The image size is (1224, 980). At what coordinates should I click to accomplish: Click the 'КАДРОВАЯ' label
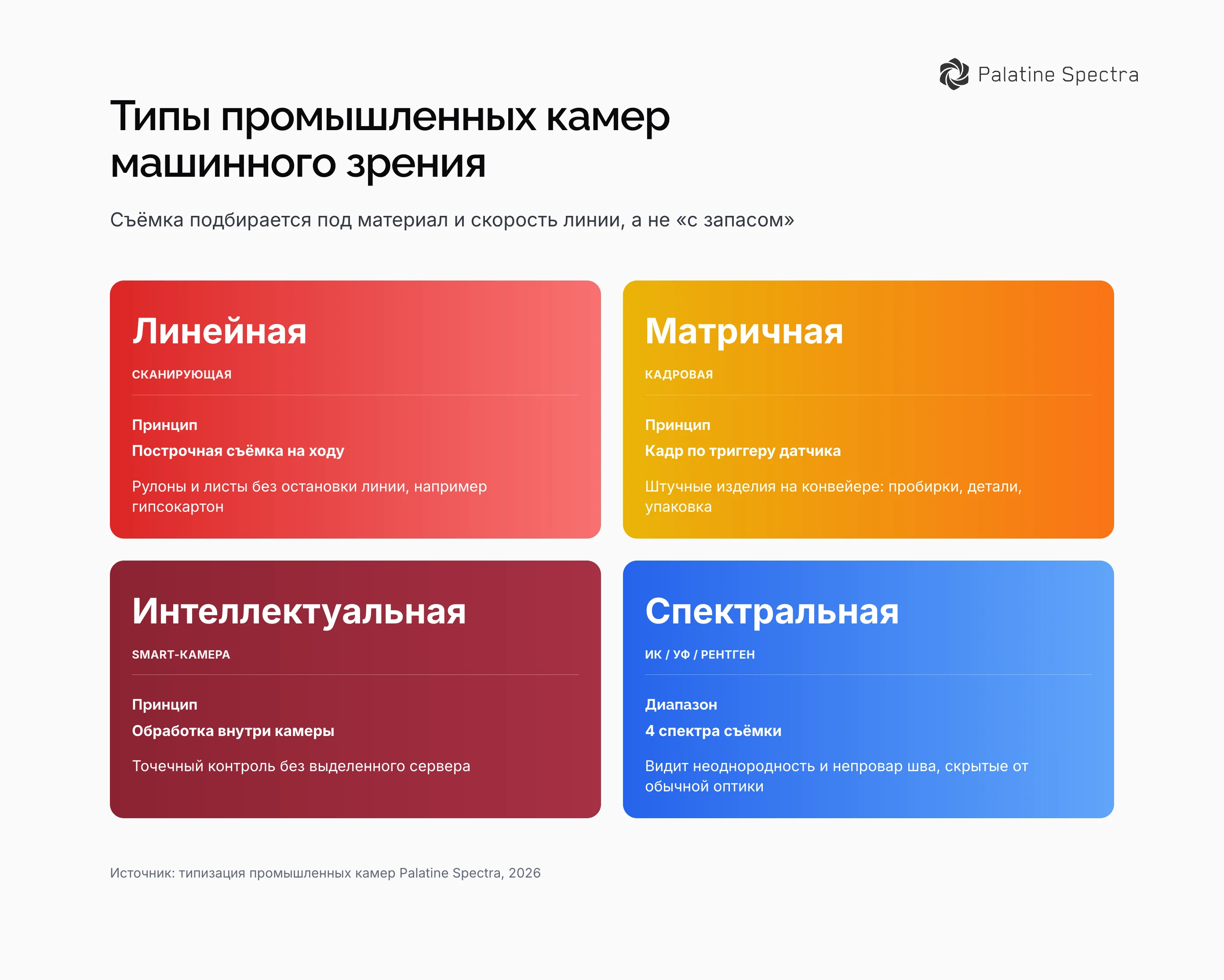pyautogui.click(x=678, y=374)
